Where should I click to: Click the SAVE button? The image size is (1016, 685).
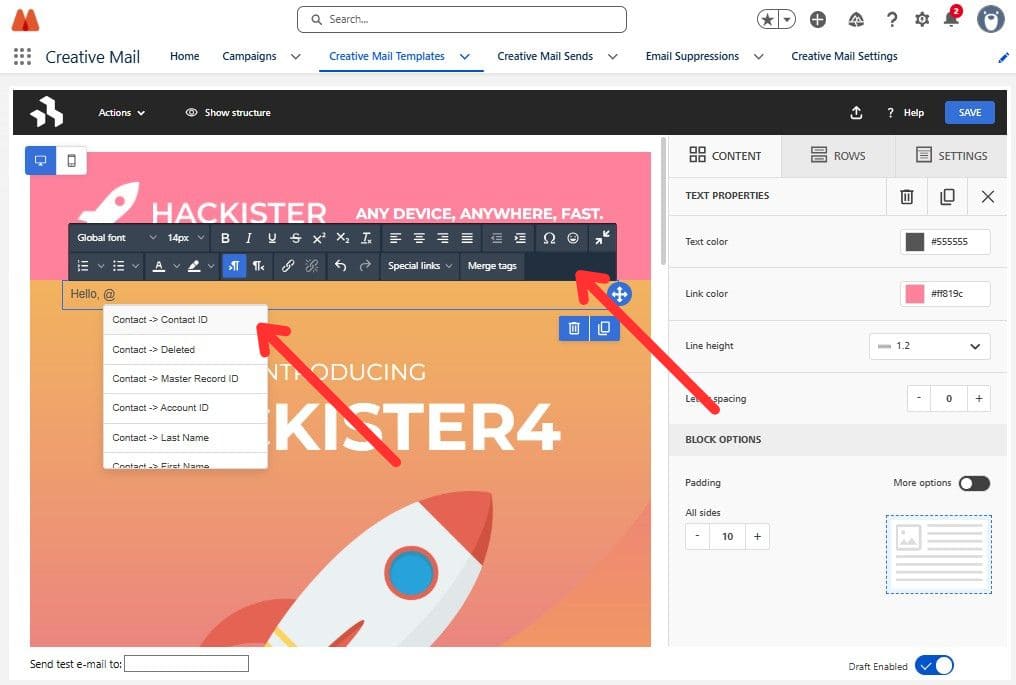point(969,113)
